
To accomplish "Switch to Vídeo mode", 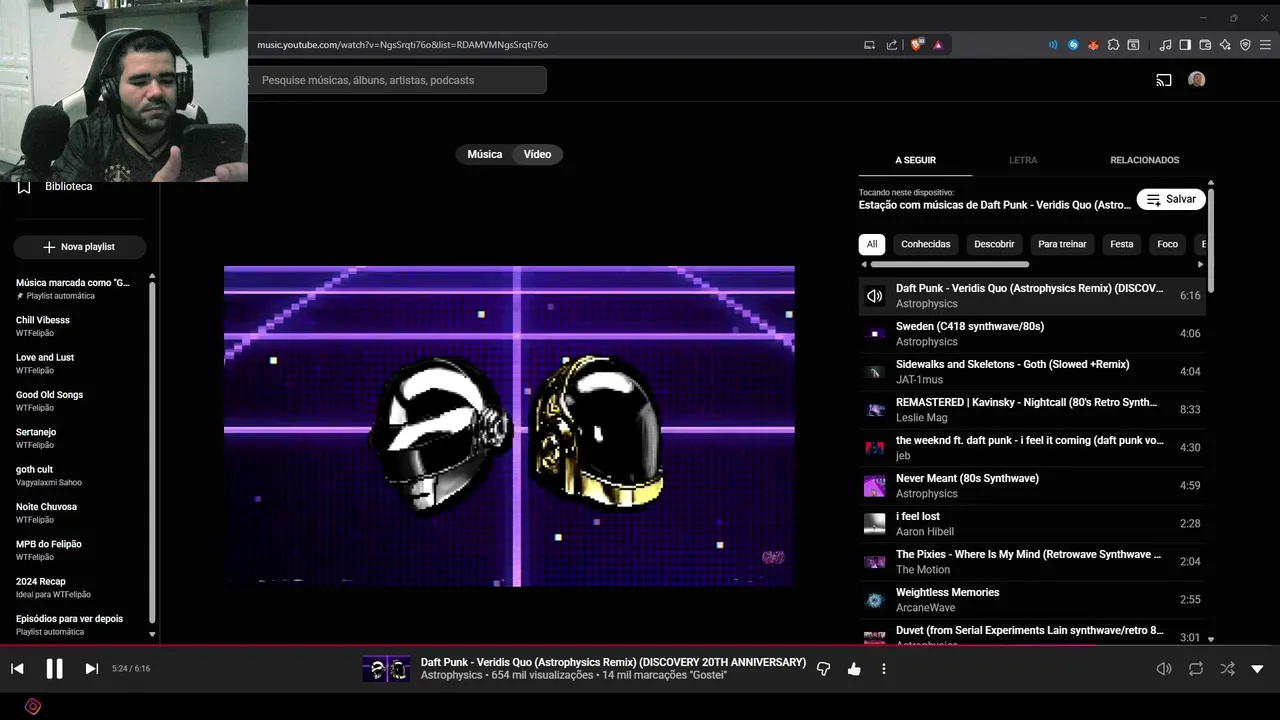I will [538, 154].
